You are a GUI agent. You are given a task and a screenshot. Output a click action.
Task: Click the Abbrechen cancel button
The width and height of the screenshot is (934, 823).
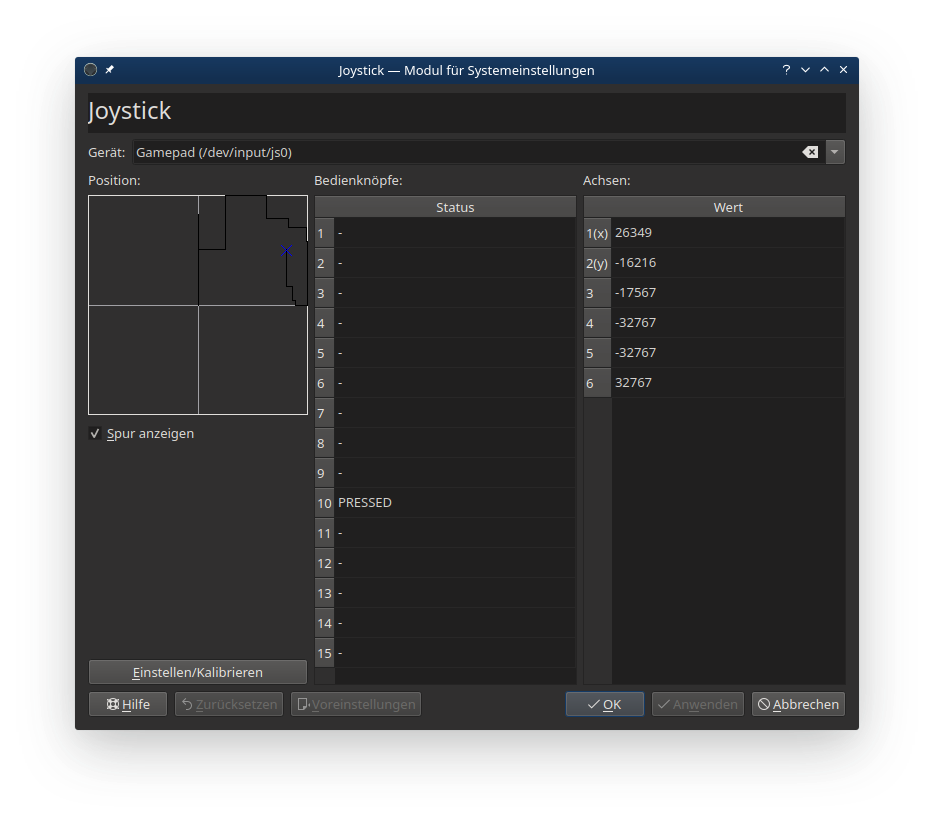798,704
